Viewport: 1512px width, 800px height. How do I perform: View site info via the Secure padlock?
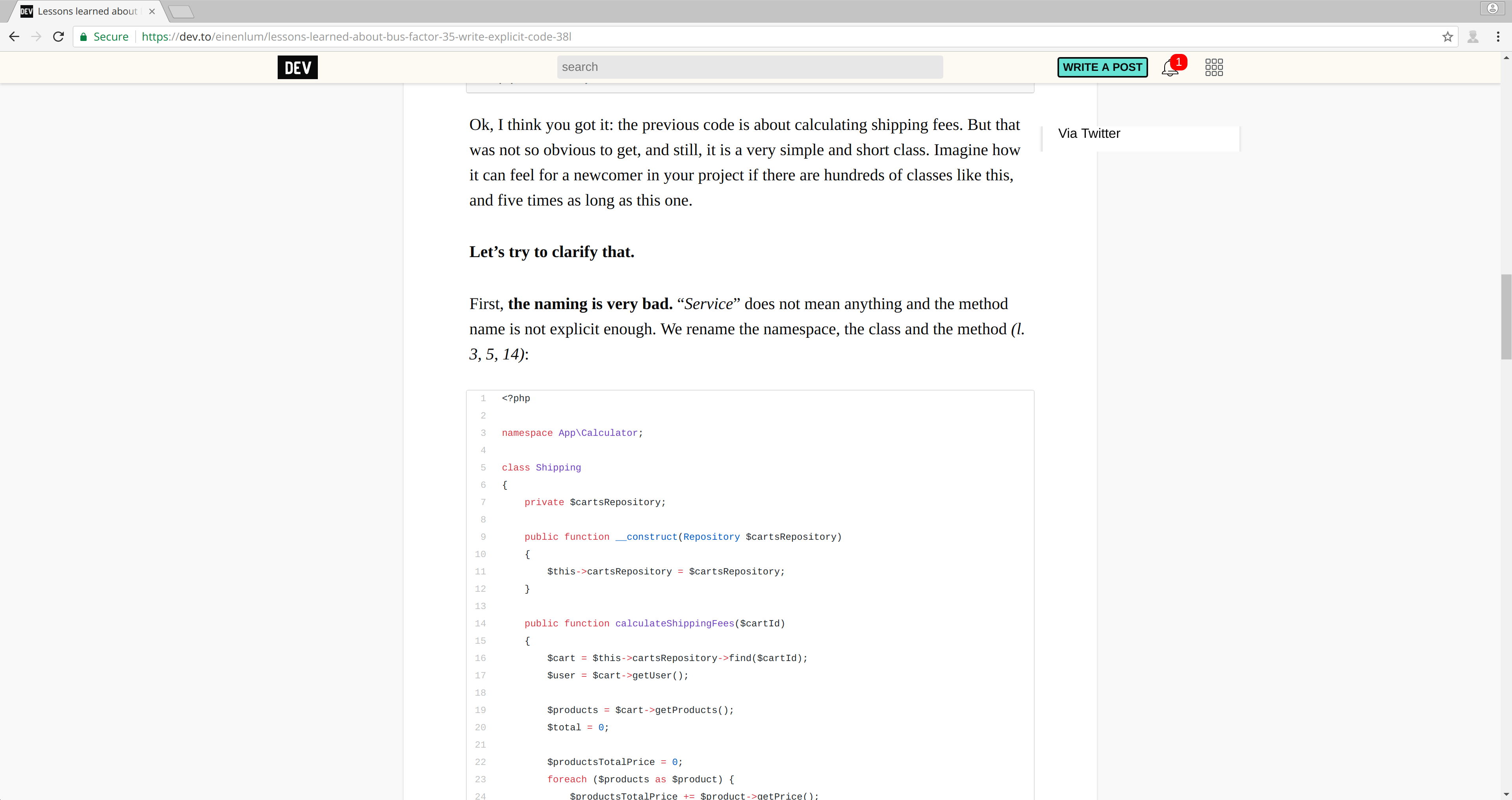pos(84,36)
